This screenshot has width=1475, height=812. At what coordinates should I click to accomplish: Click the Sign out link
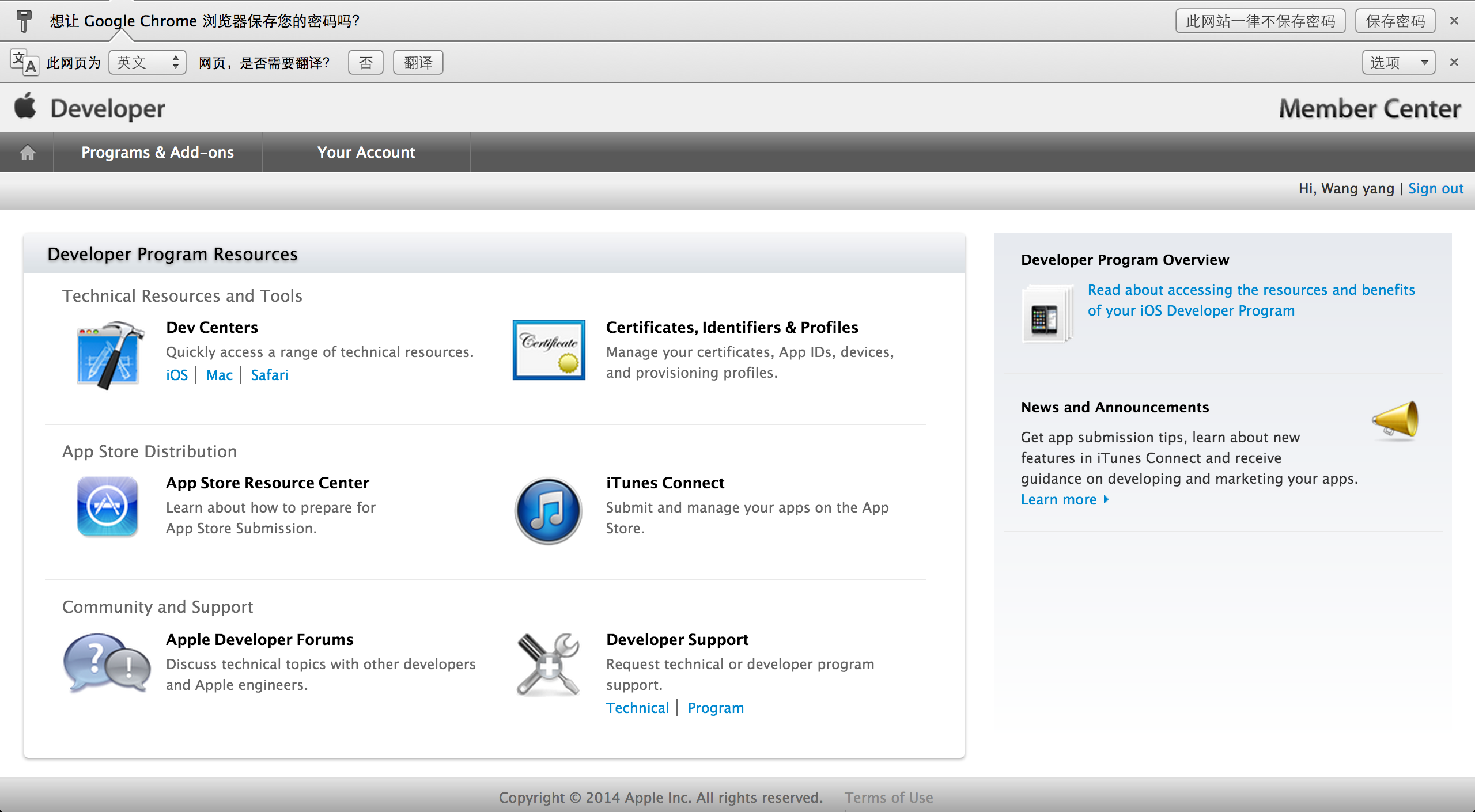1436,189
